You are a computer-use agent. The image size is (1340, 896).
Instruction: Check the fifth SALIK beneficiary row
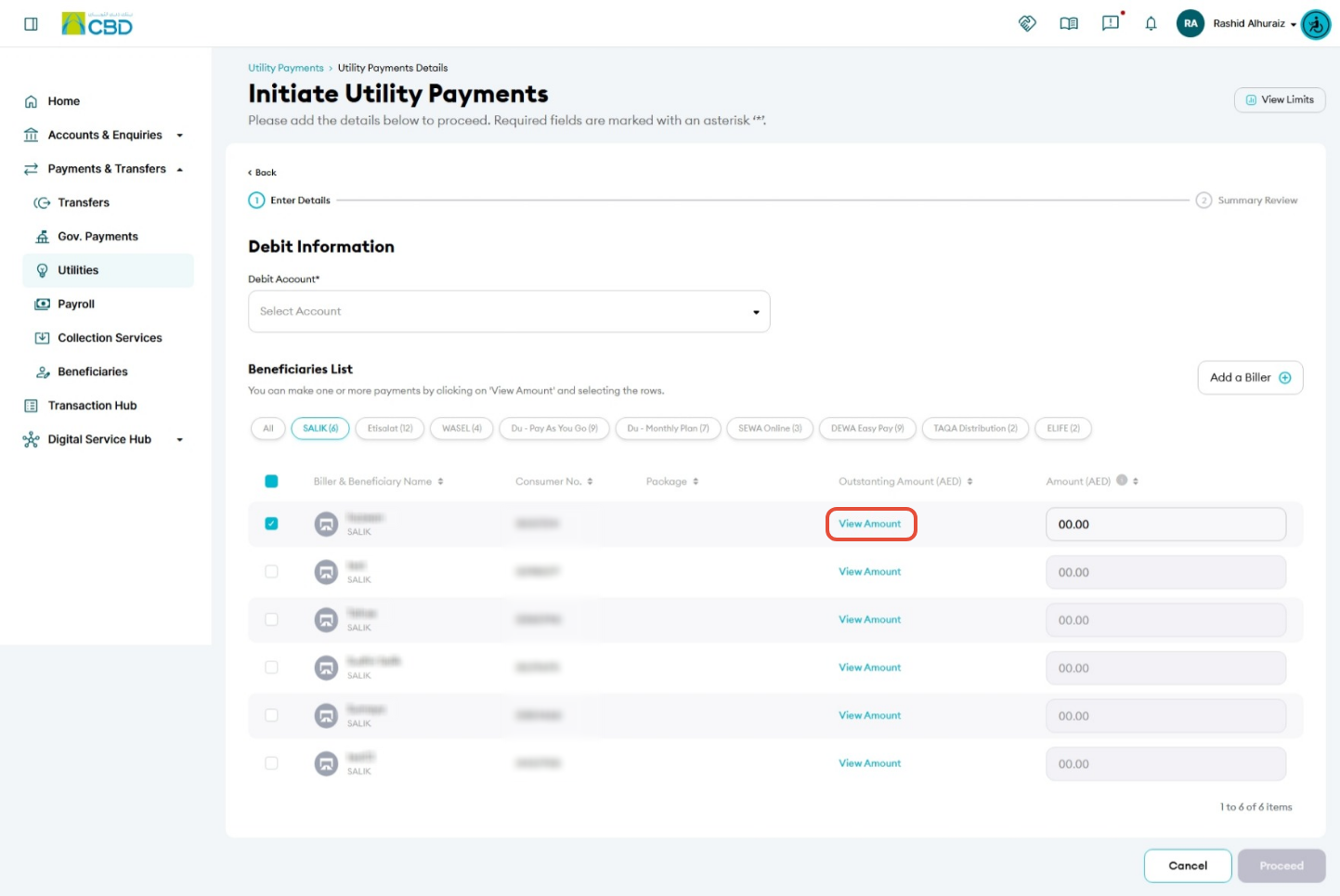click(x=271, y=715)
